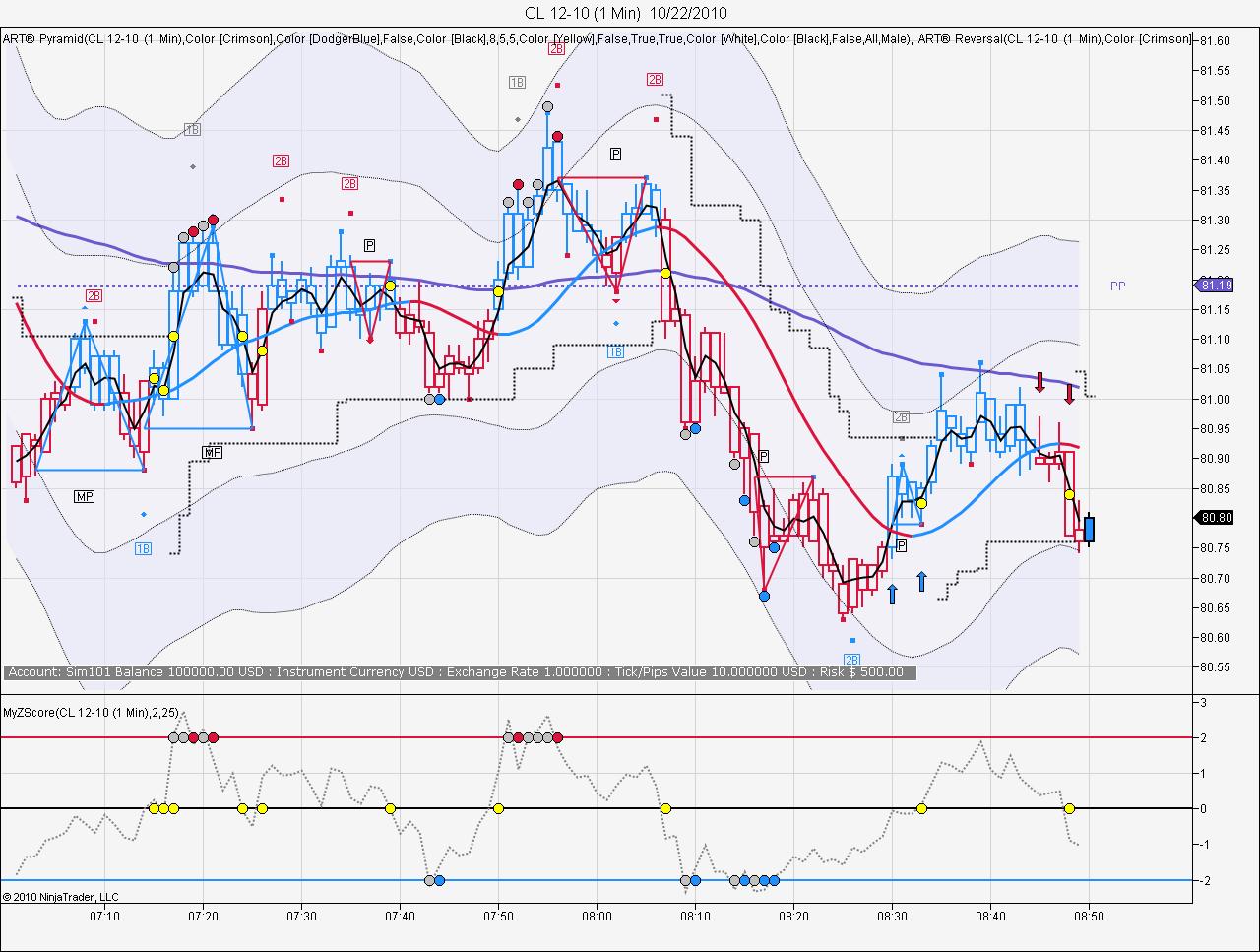Select the red down arrow near 08:45
Screen dimensions: 1260x952
pyautogui.click(x=1039, y=382)
